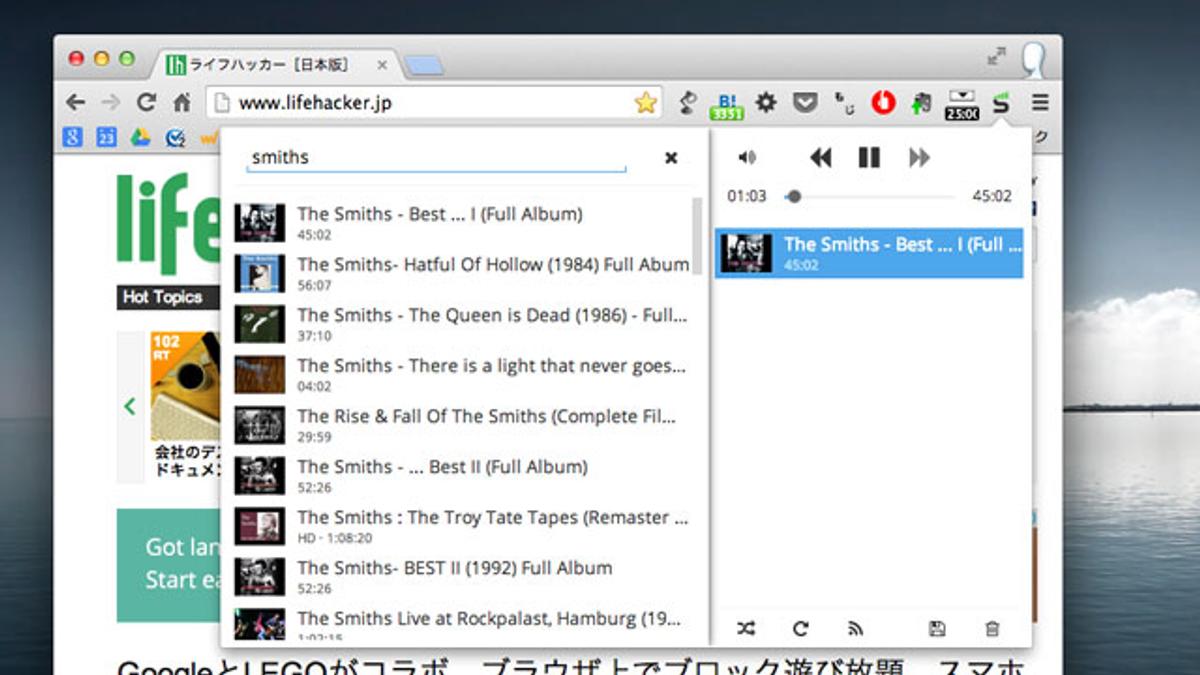Delete the playlist using the trash icon
Screen dimensions: 1200x675
click(x=992, y=629)
